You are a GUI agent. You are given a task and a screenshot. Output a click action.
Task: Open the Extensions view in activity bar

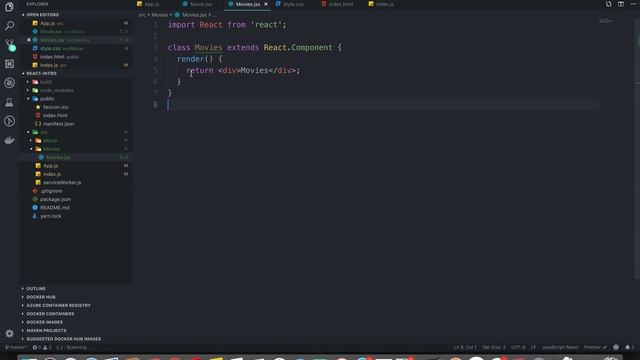pos(9,64)
